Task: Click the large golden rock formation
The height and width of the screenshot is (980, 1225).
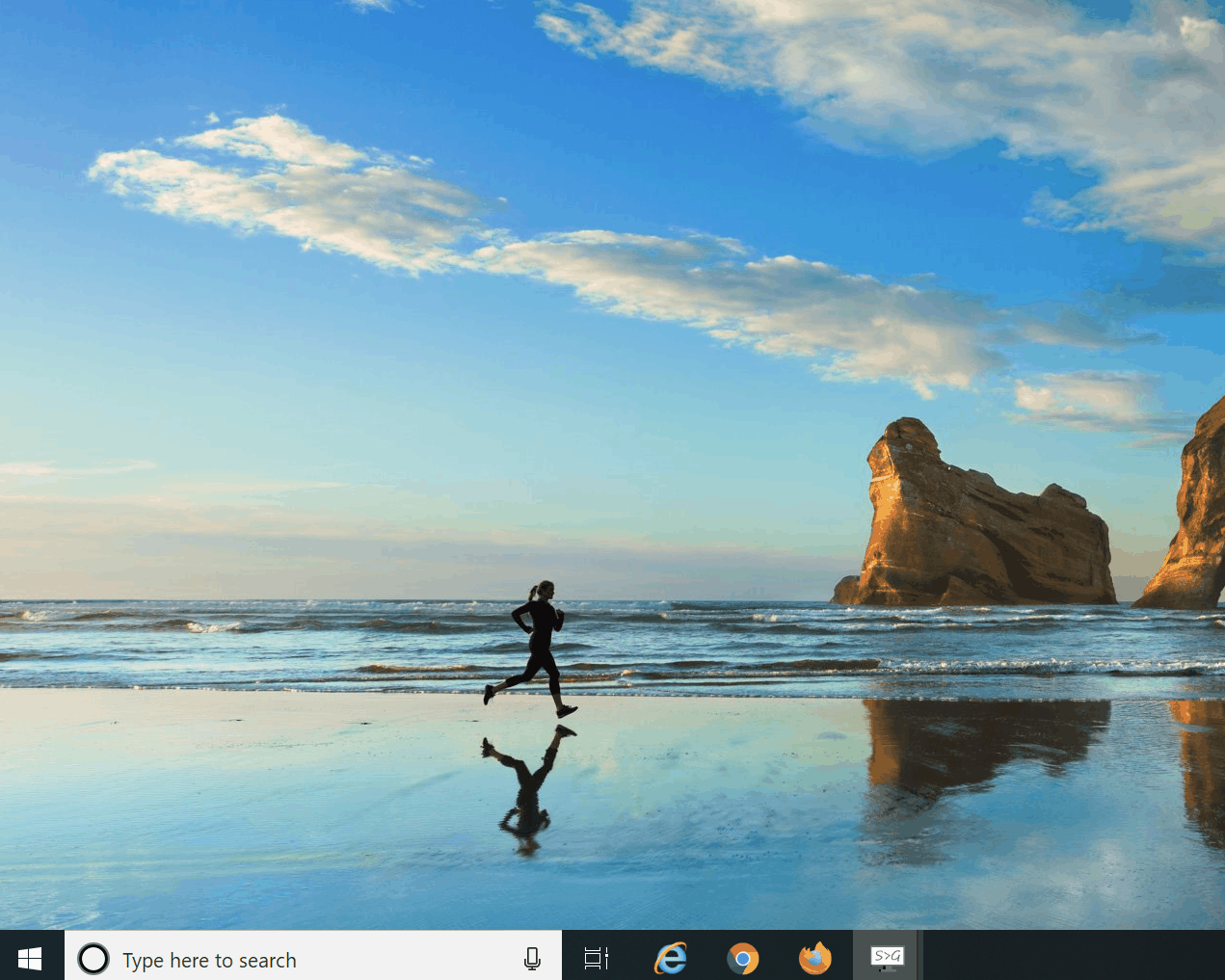Action: click(x=973, y=530)
